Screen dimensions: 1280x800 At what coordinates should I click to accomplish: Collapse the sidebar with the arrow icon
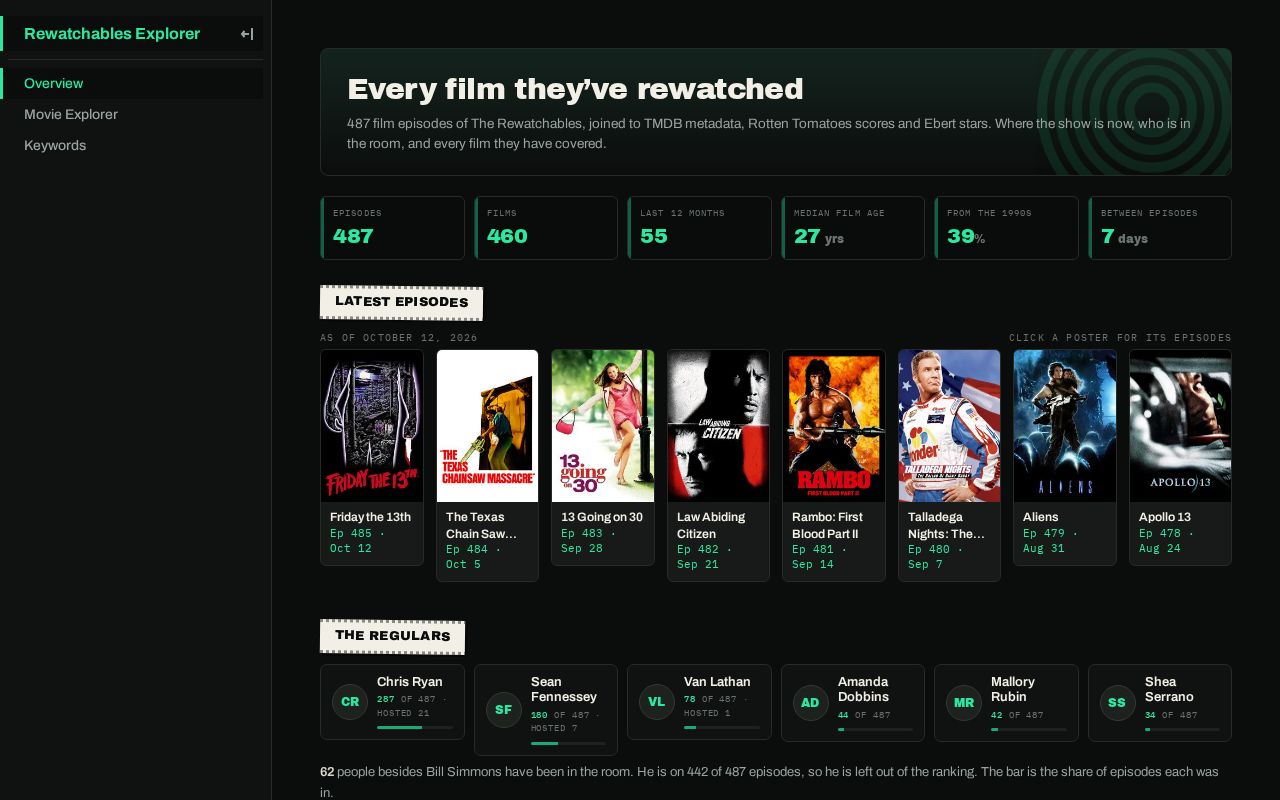coord(247,34)
